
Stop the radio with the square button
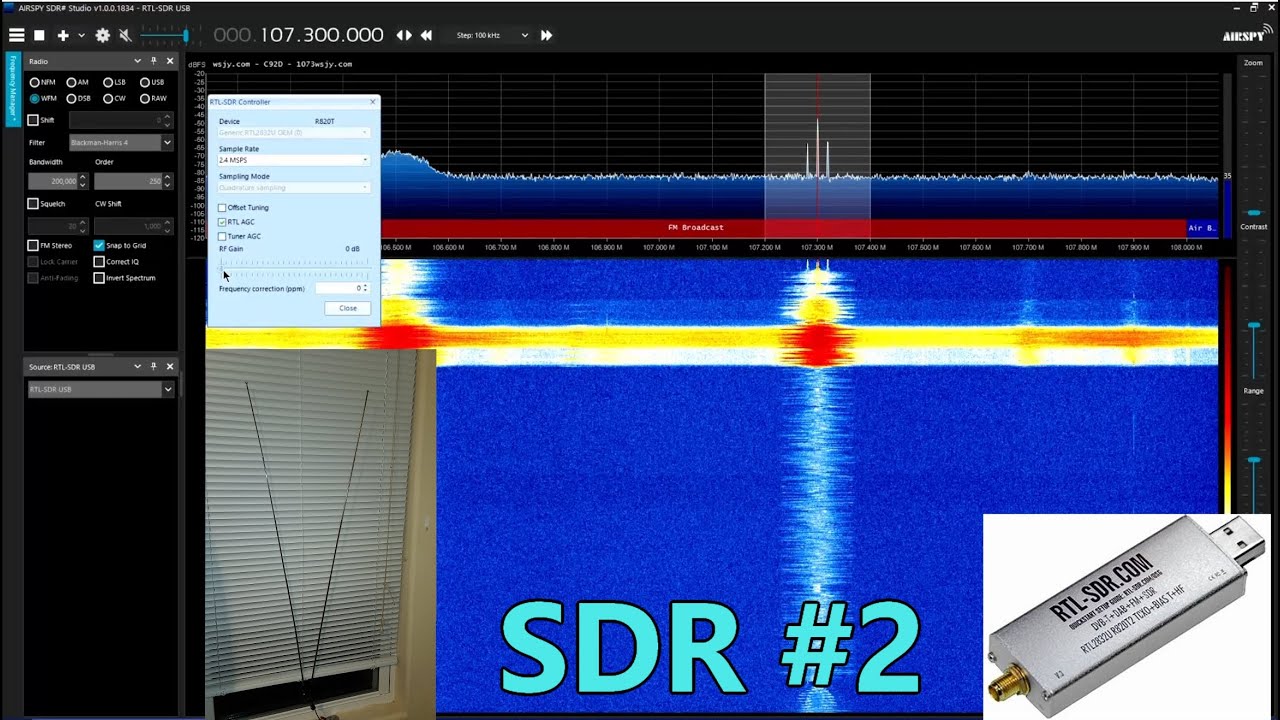point(39,35)
